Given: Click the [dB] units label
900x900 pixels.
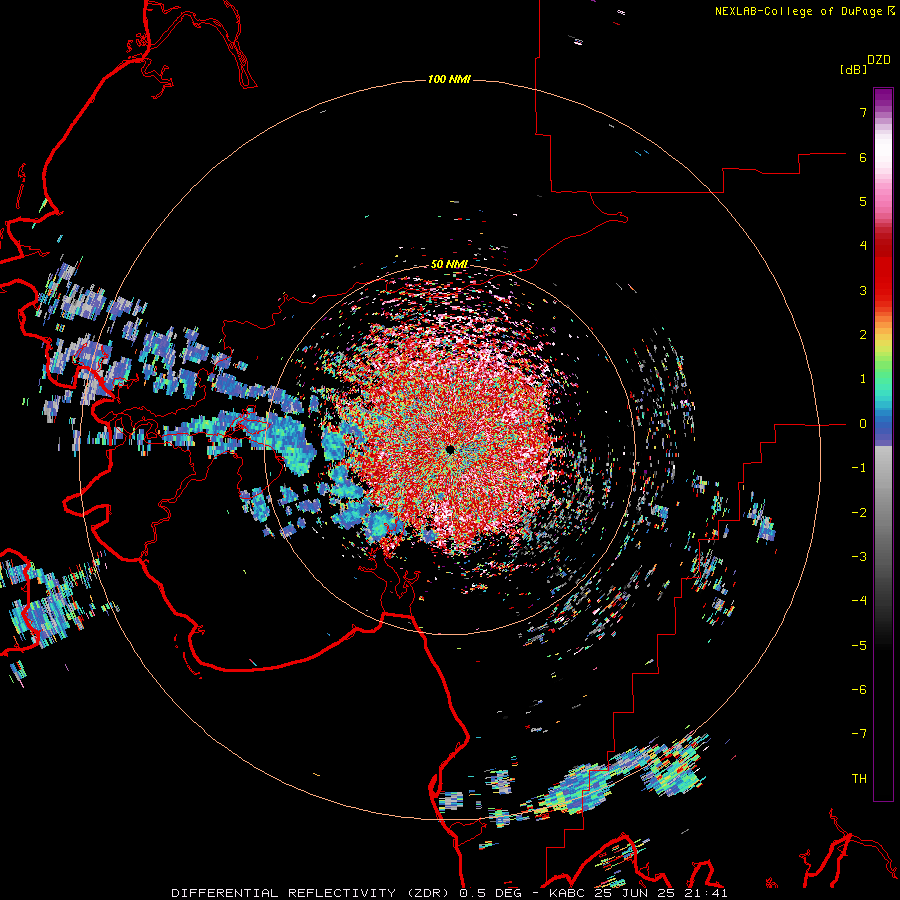Looking at the screenshot, I should 853,69.
